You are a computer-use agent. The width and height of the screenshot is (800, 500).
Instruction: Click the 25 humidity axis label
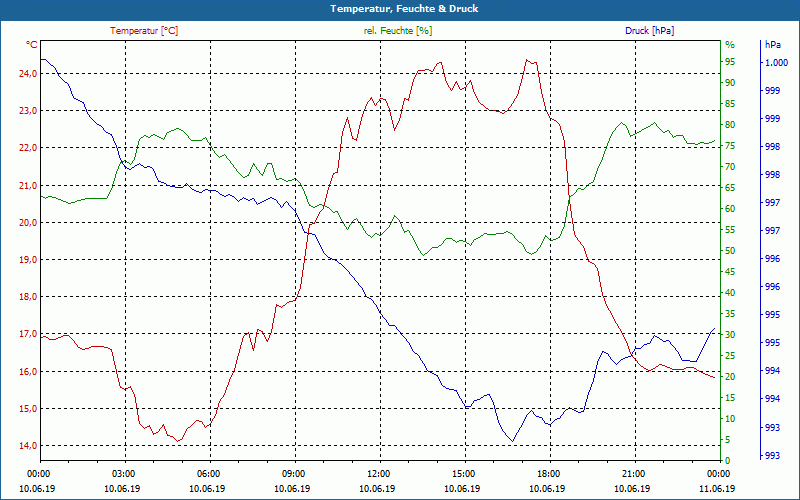point(730,356)
